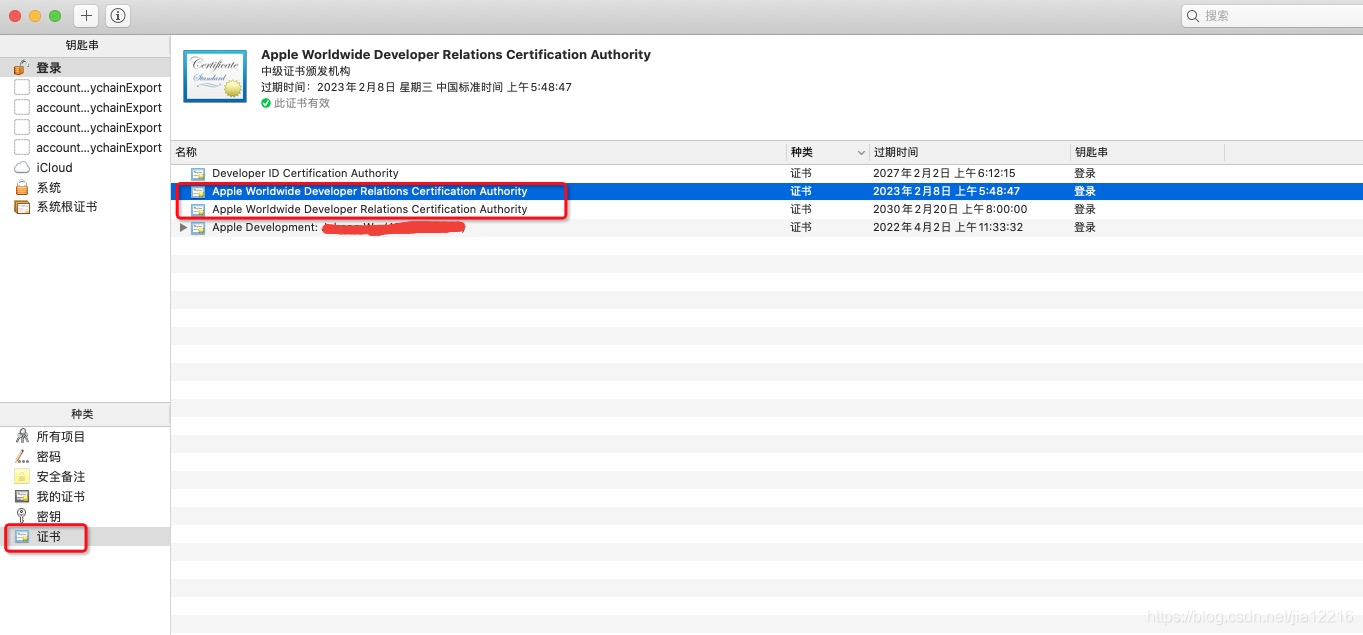Sort by the 钥匙串 column header
This screenshot has width=1363, height=635.
tap(1147, 152)
